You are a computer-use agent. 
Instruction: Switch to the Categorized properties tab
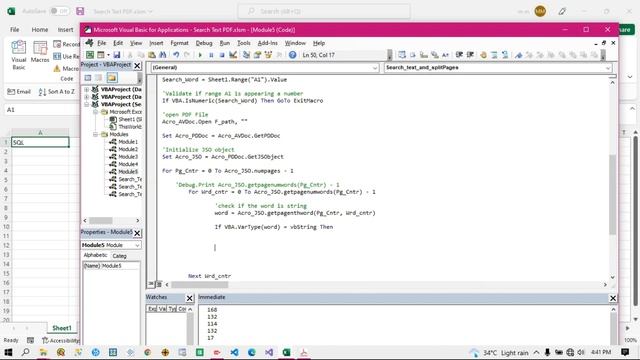coord(120,256)
